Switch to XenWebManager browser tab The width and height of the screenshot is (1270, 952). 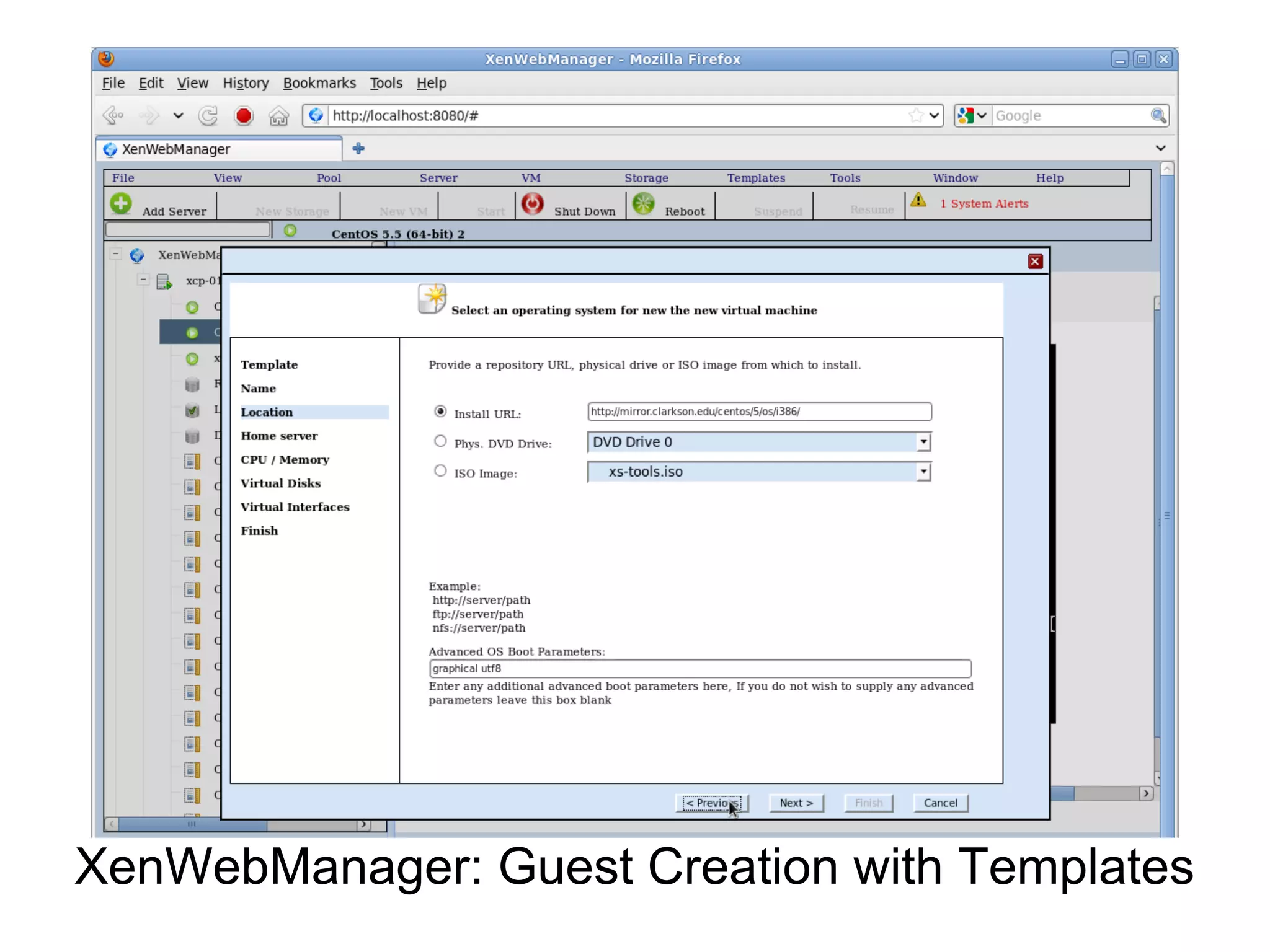(219, 149)
